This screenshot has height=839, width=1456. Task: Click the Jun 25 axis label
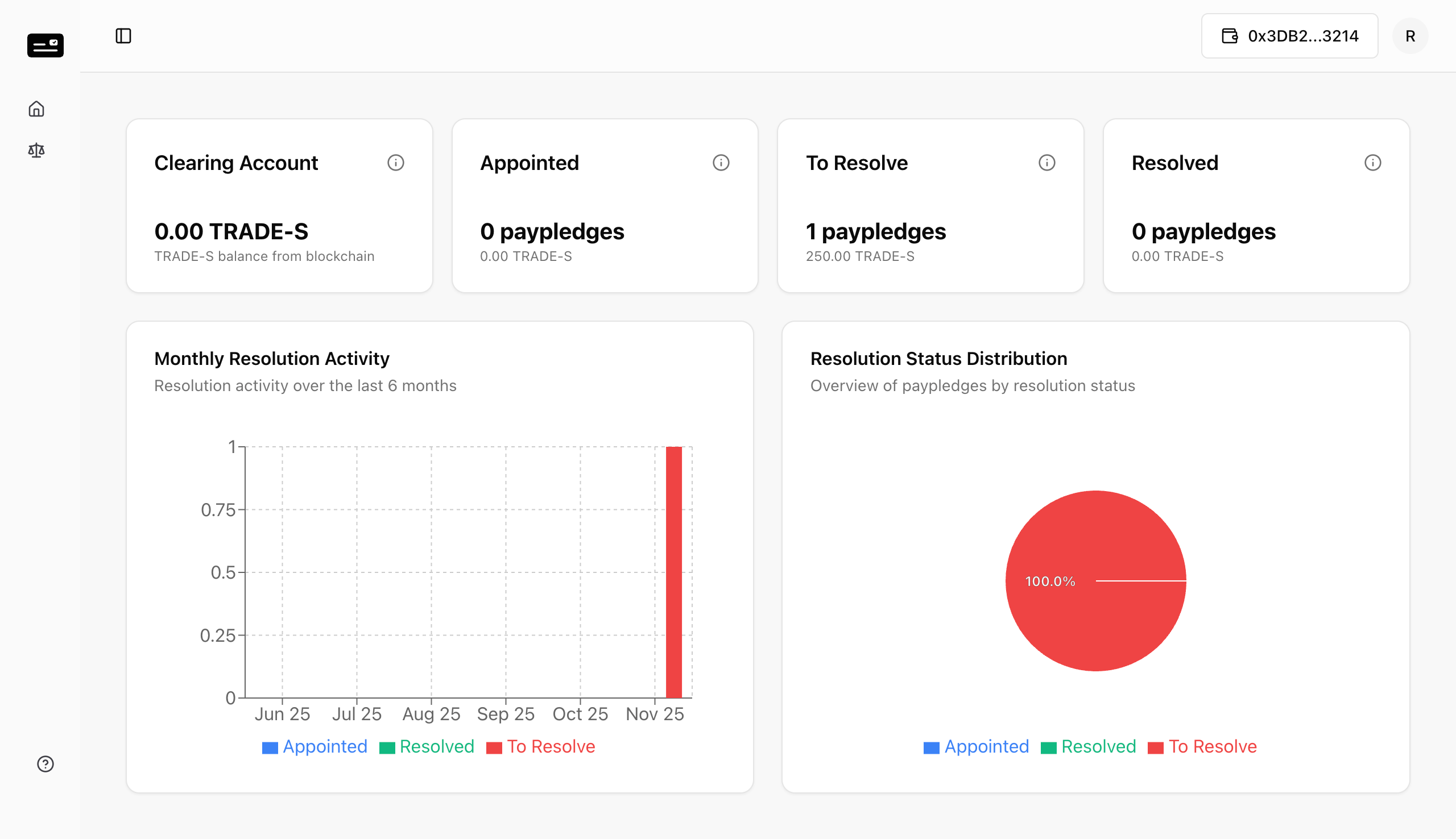click(283, 714)
